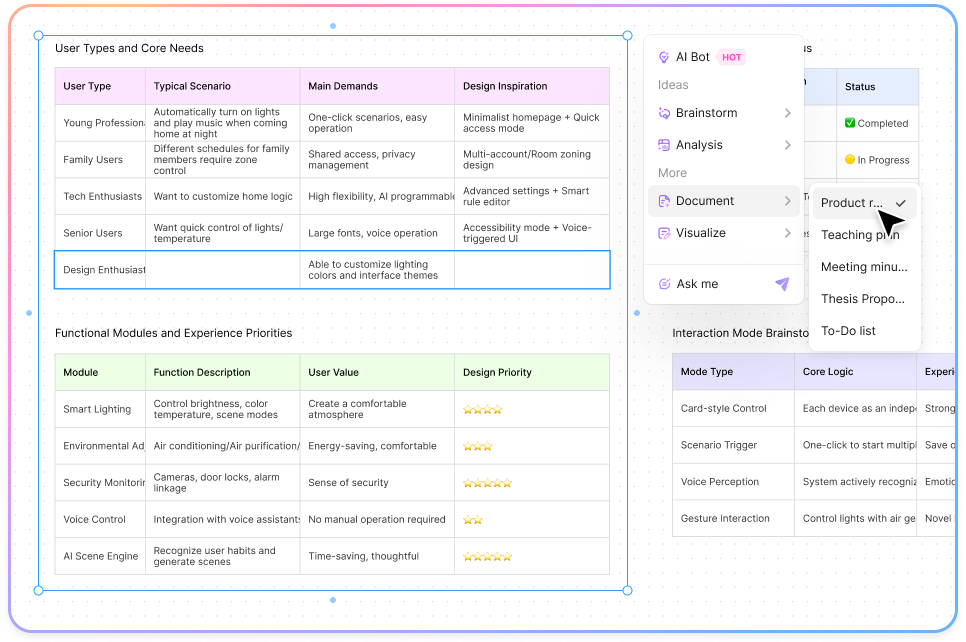Click empty Typical Scenario cell for Design Enthusiast
This screenshot has width=966, height=642.
[222, 270]
